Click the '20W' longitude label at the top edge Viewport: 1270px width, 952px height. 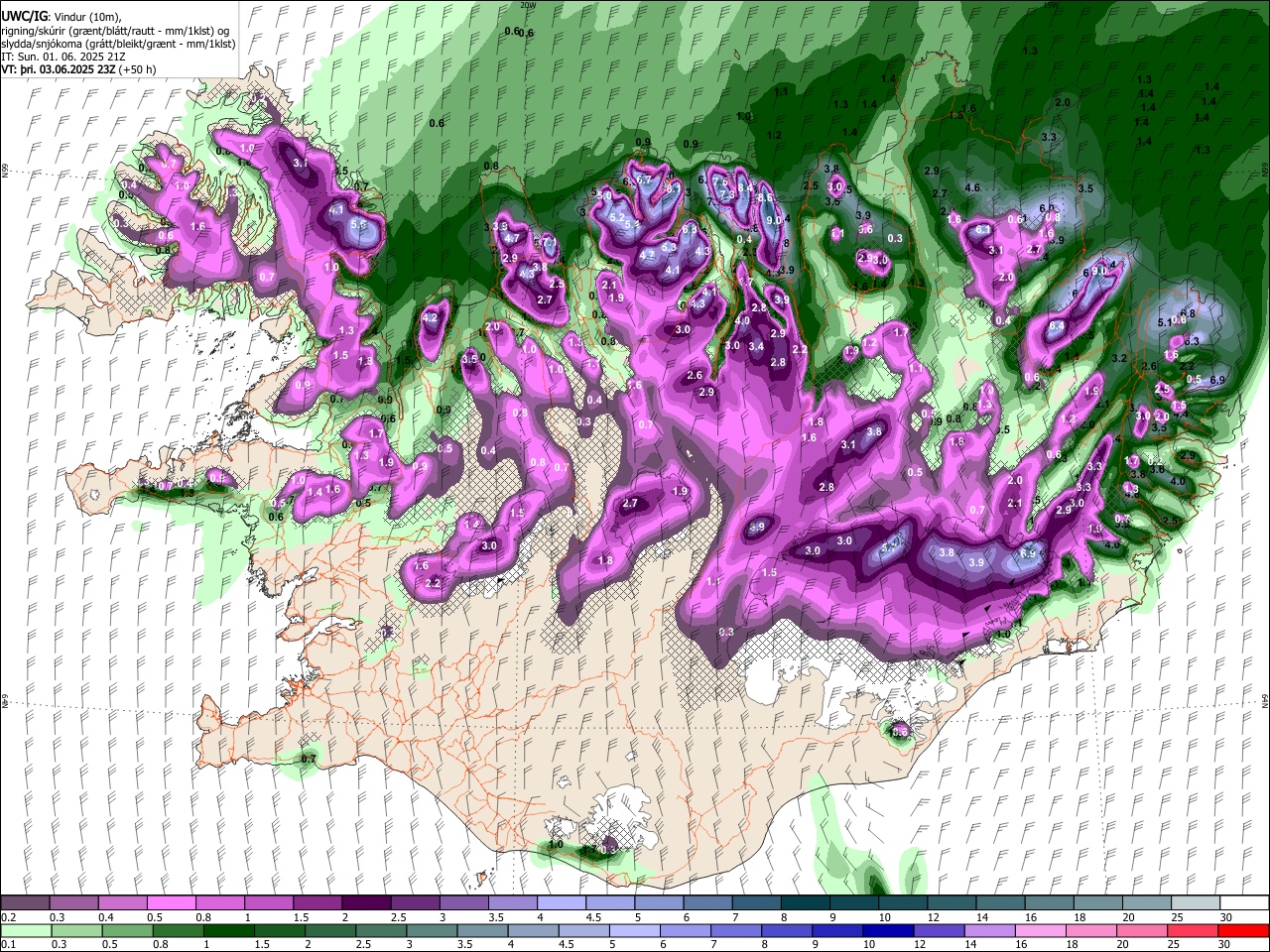pos(527,5)
